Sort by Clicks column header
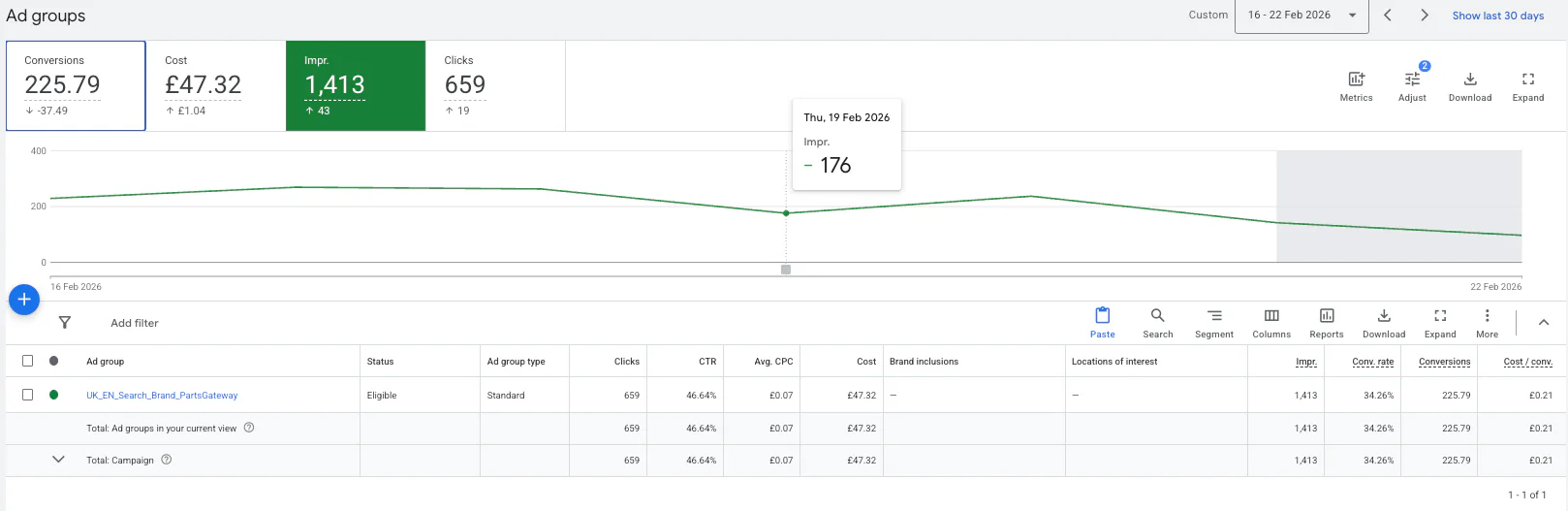This screenshot has height=511, width=1568. coord(627,362)
